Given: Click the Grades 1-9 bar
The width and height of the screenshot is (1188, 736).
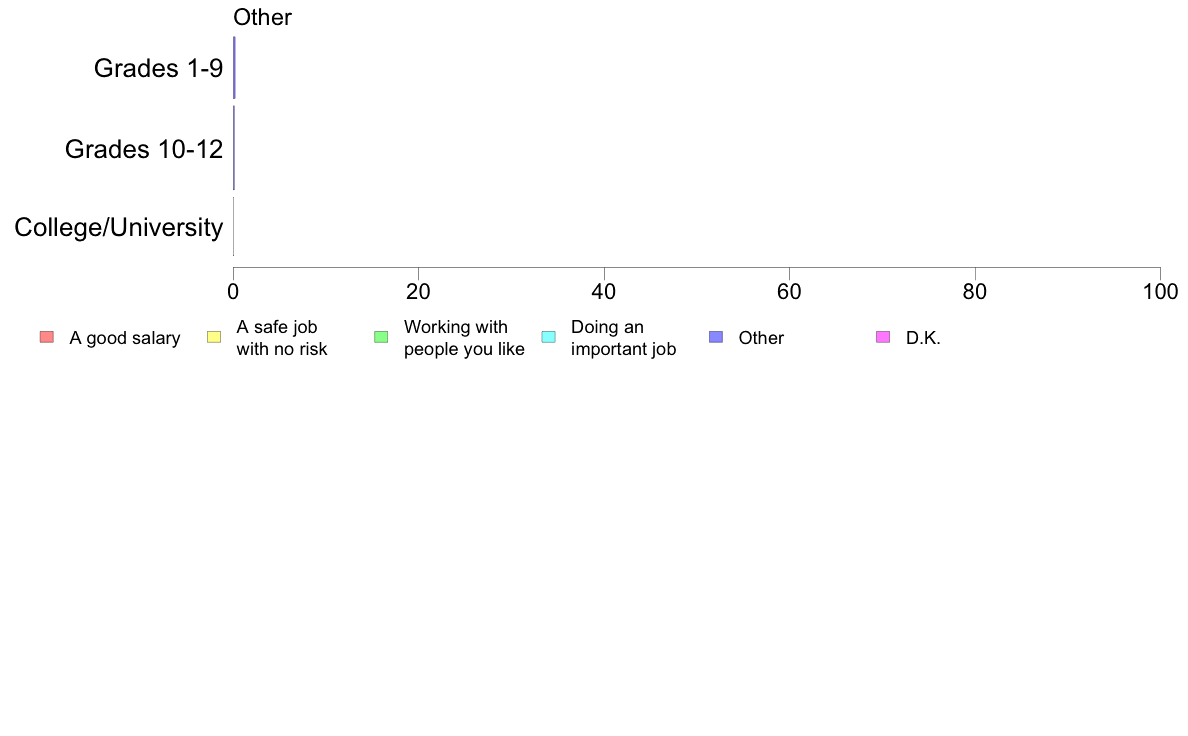Looking at the screenshot, I should 234,67.
